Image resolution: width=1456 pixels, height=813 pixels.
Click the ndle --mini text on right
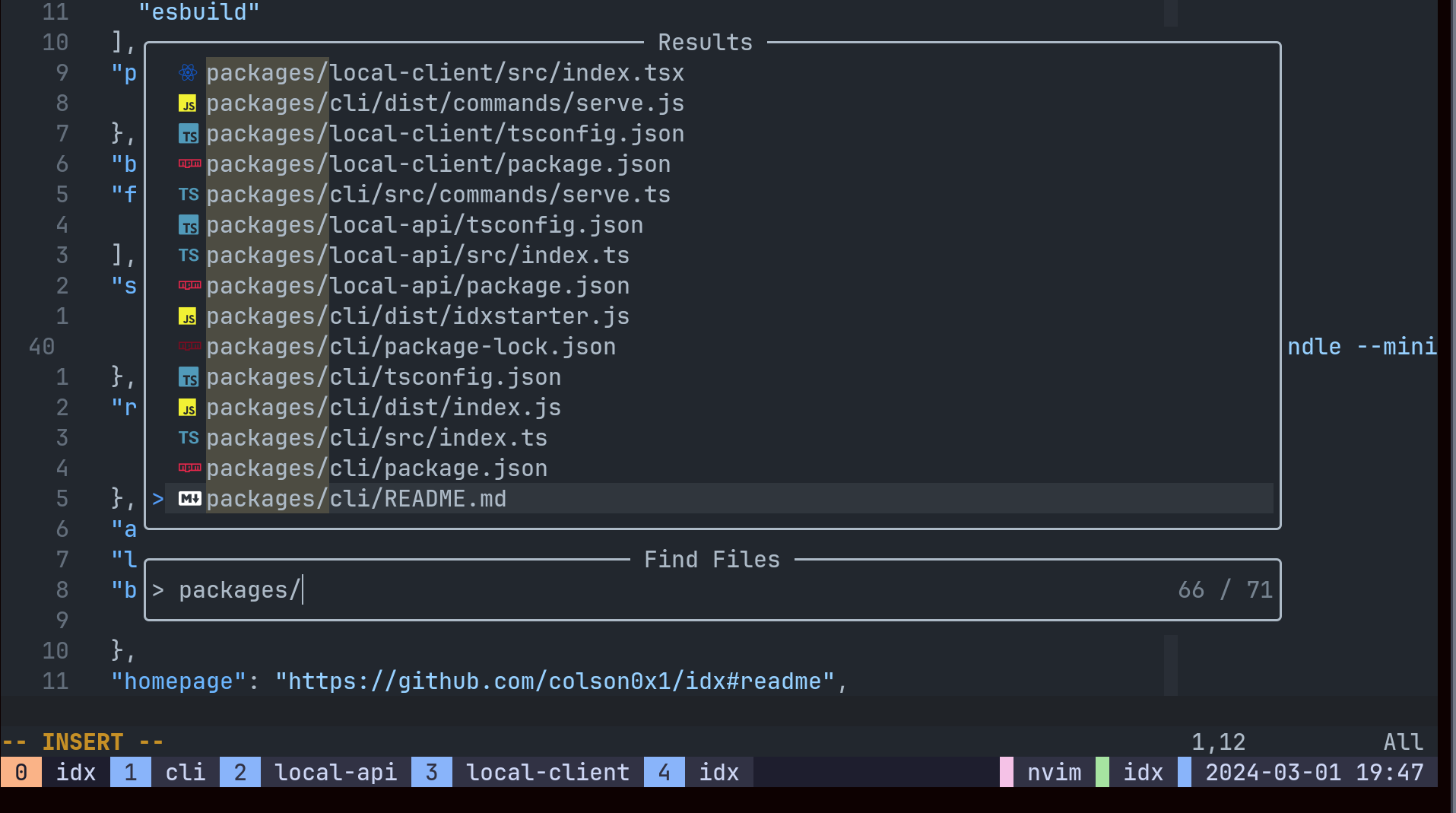[x=1362, y=347]
